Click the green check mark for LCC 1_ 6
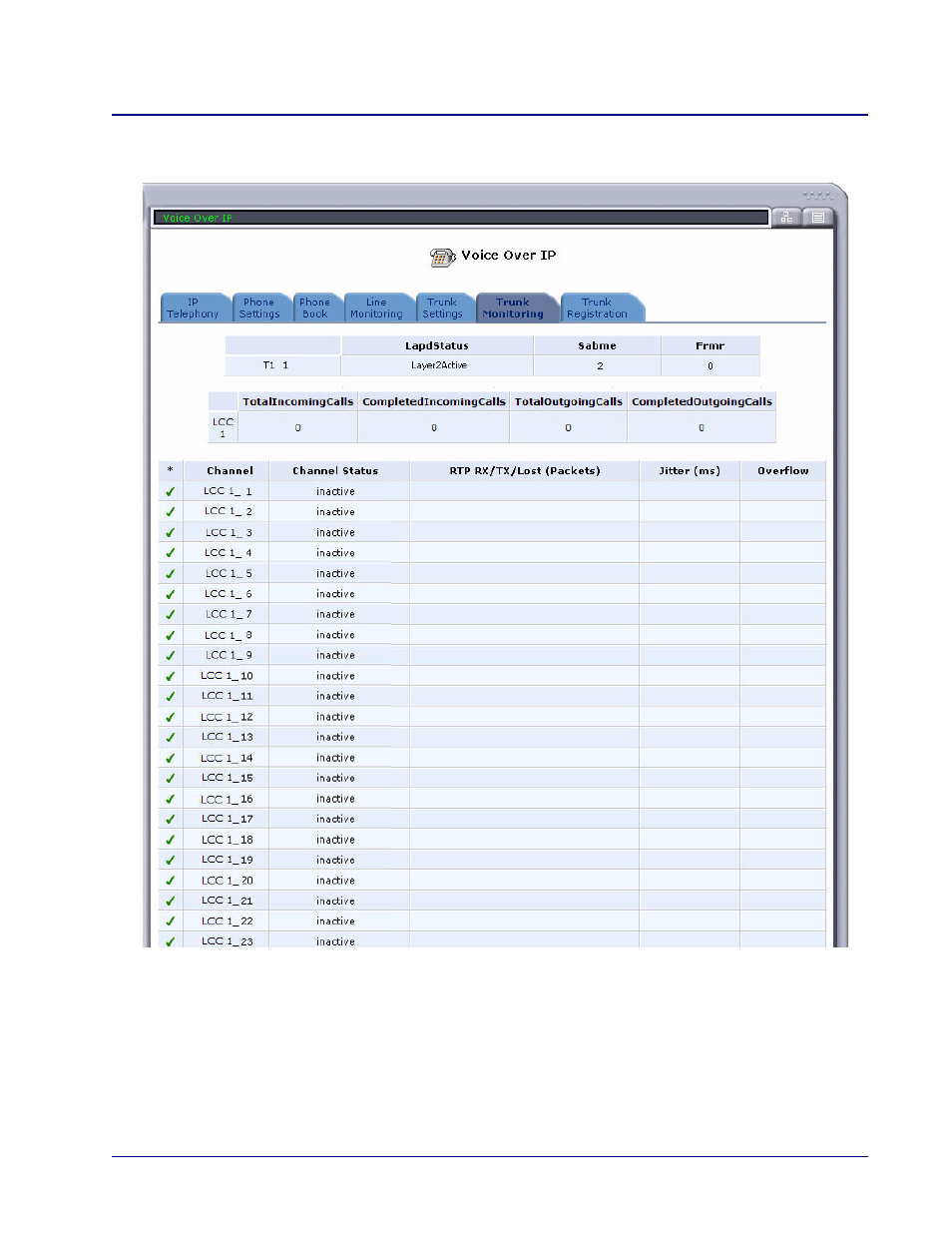The image size is (952, 1233). (170, 594)
